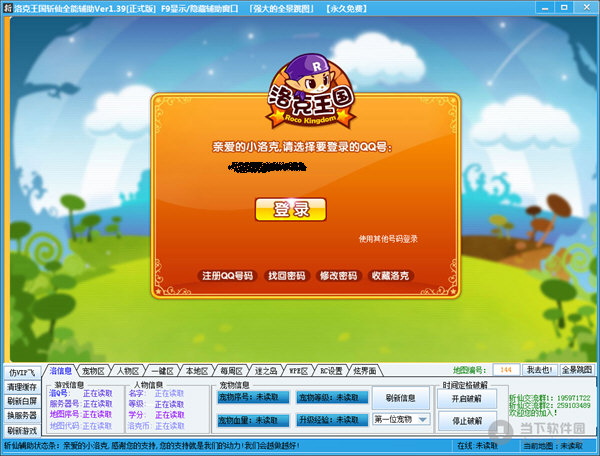600x456 pixels.
Task: Click the 洛Q号 正在读取 row
Action: click(x=81, y=393)
